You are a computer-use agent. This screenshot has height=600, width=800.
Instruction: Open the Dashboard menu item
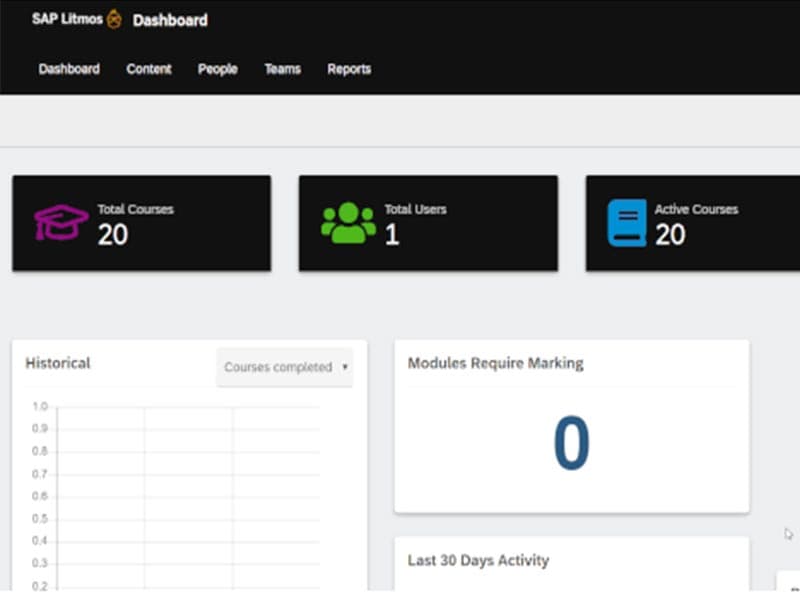coord(69,69)
